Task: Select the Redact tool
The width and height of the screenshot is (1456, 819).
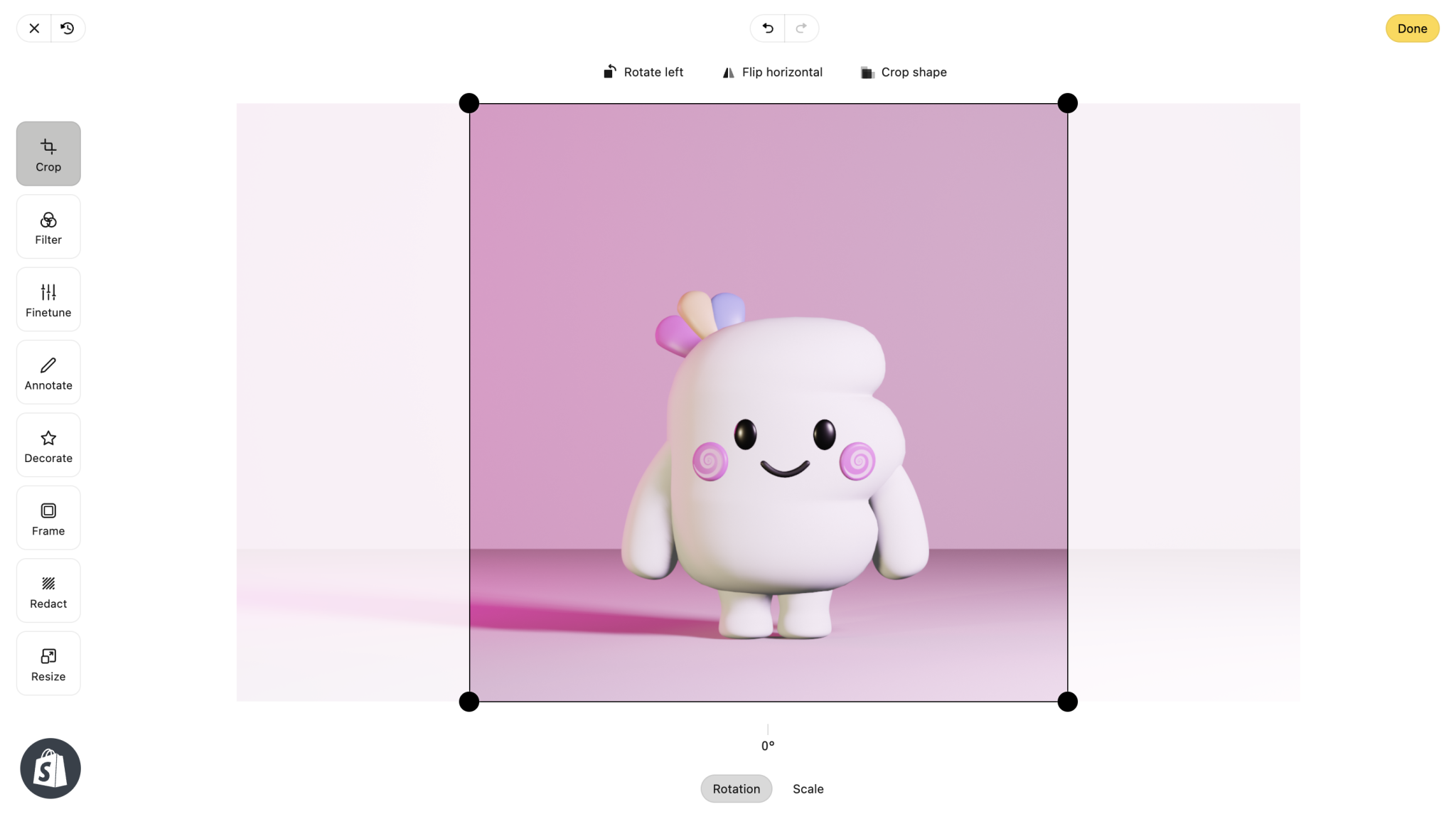Action: (x=48, y=590)
